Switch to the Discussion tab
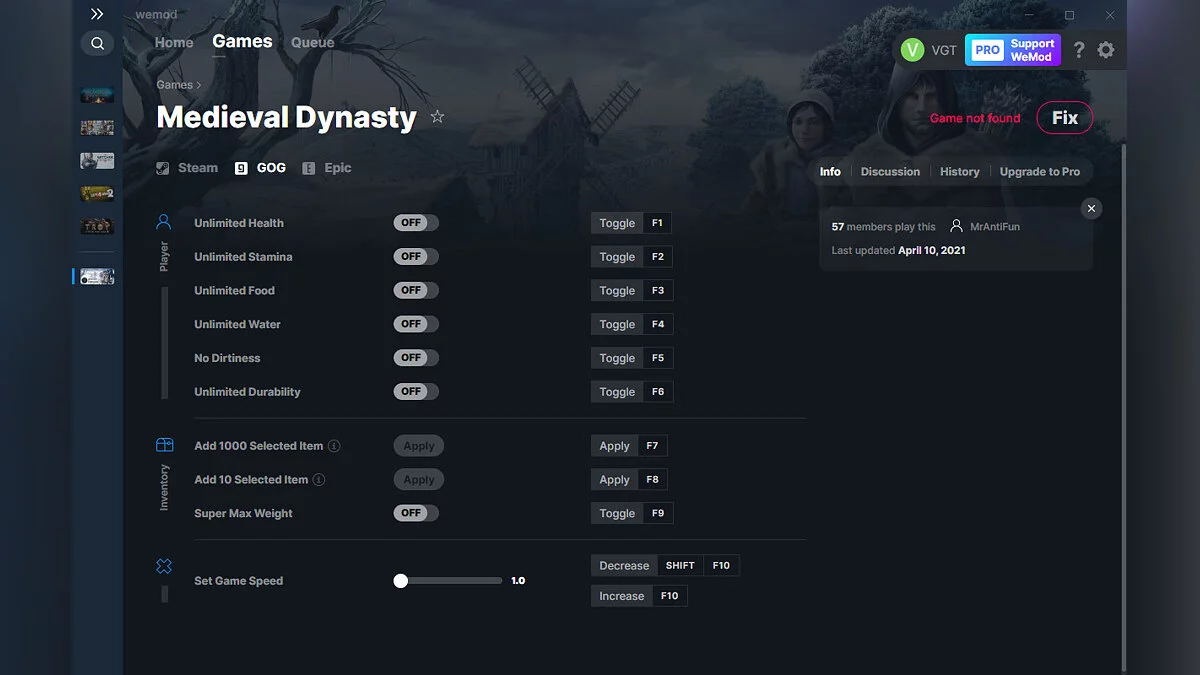The width and height of the screenshot is (1200, 675). tap(890, 171)
